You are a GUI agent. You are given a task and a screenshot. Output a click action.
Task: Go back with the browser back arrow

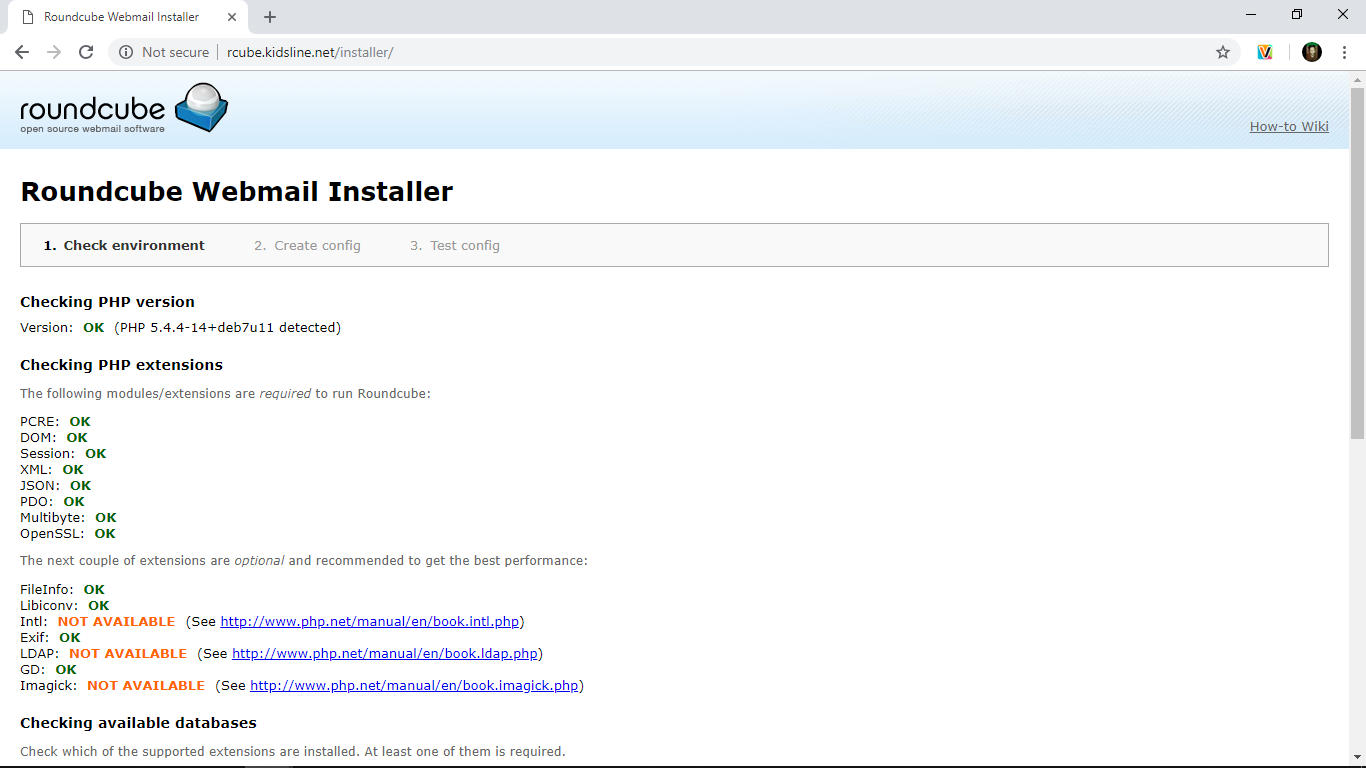pyautogui.click(x=22, y=52)
